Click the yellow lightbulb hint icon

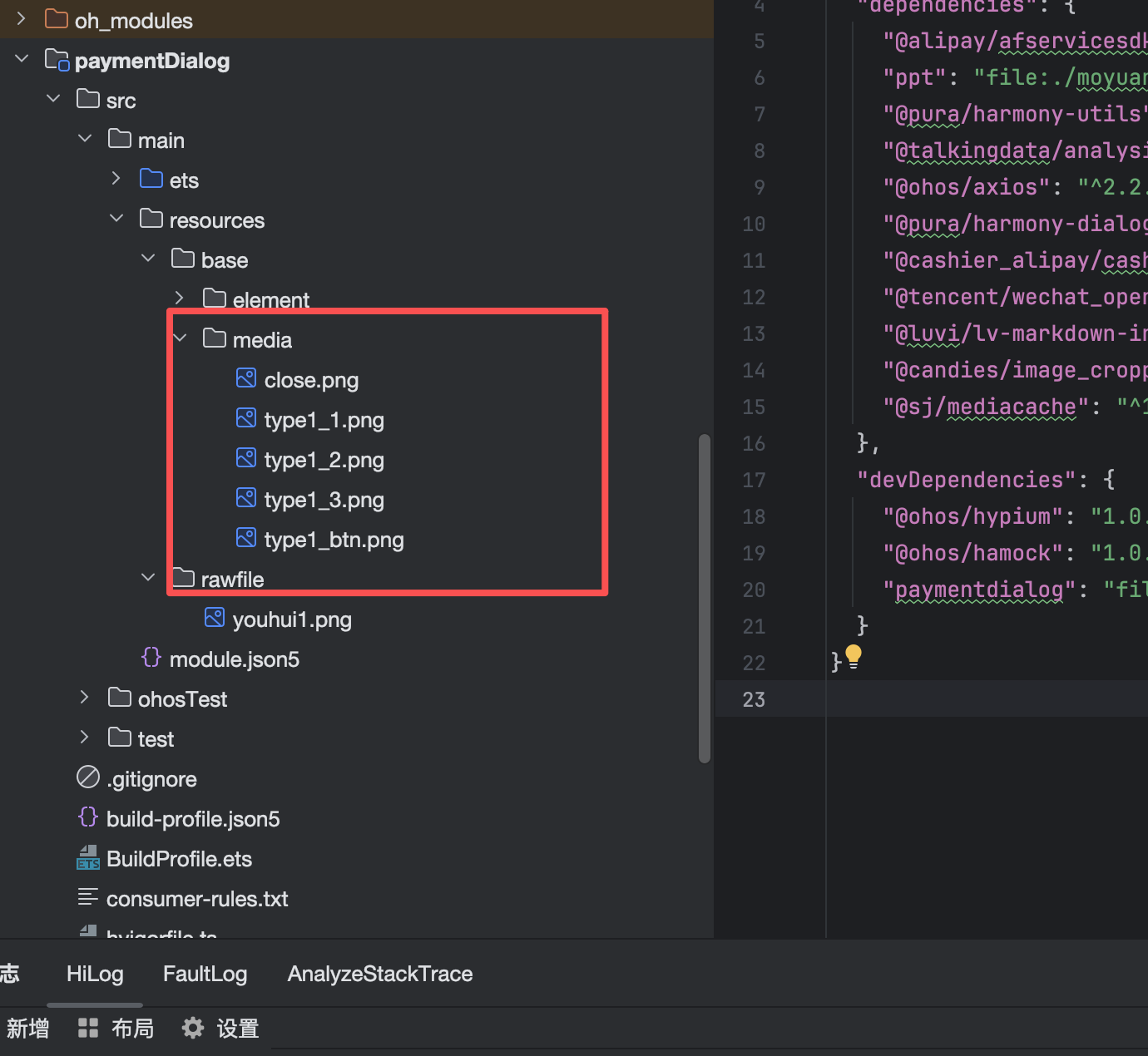(854, 657)
